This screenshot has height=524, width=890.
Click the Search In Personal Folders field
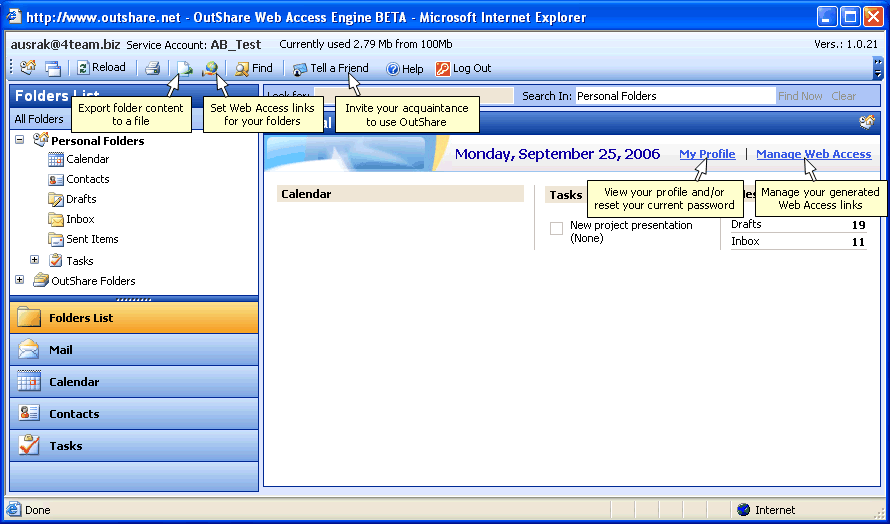(675, 96)
